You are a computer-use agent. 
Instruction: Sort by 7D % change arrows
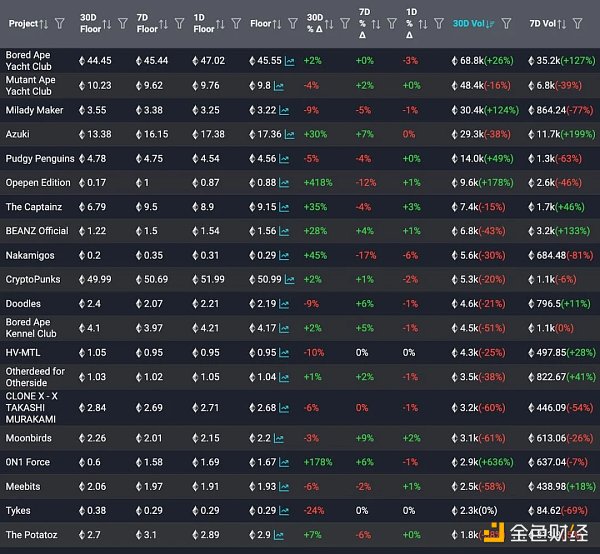click(x=376, y=24)
